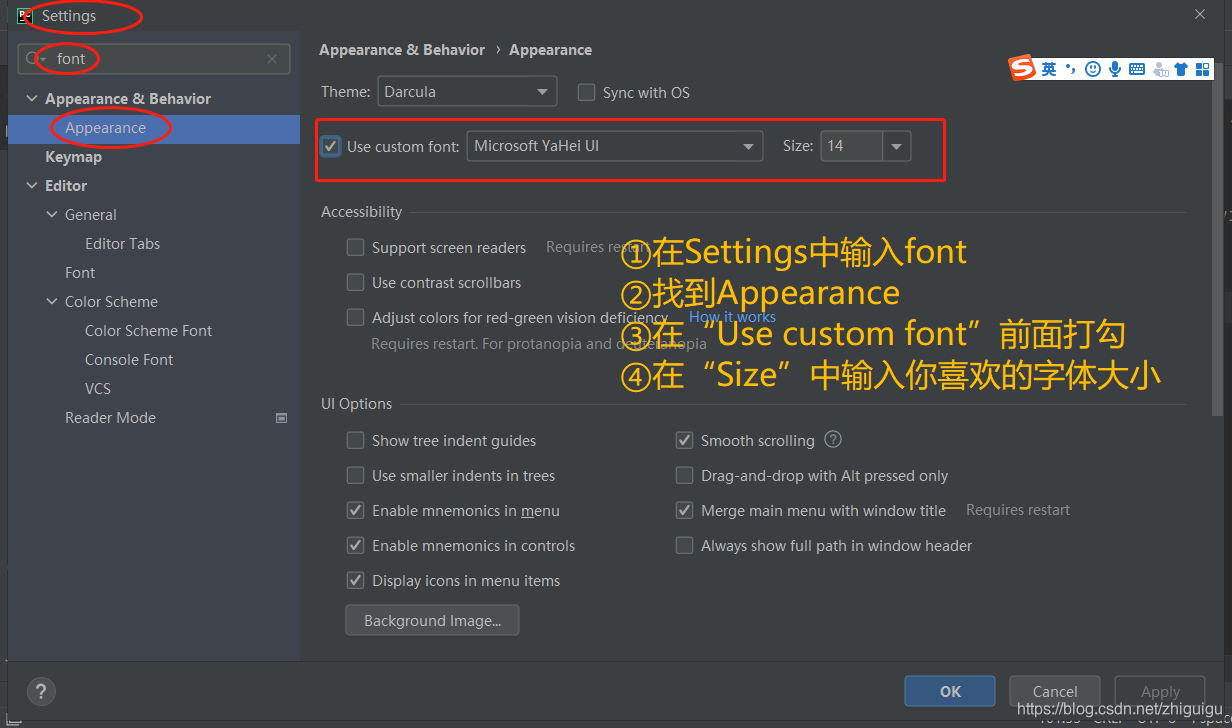The image size is (1232, 728).
Task: Open the How it works link
Action: tap(732, 317)
